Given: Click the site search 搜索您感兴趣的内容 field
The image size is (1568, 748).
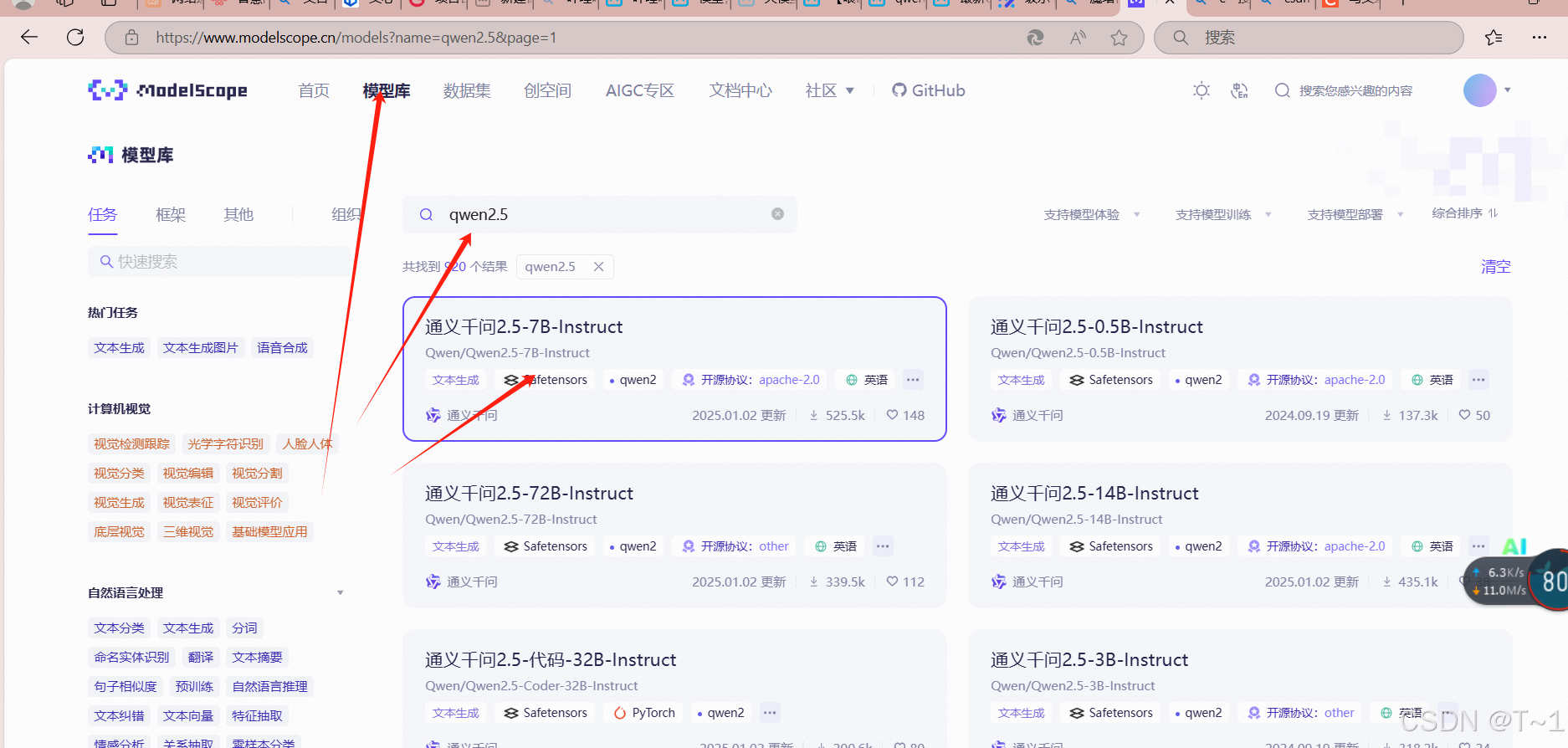Looking at the screenshot, I should (x=1355, y=90).
